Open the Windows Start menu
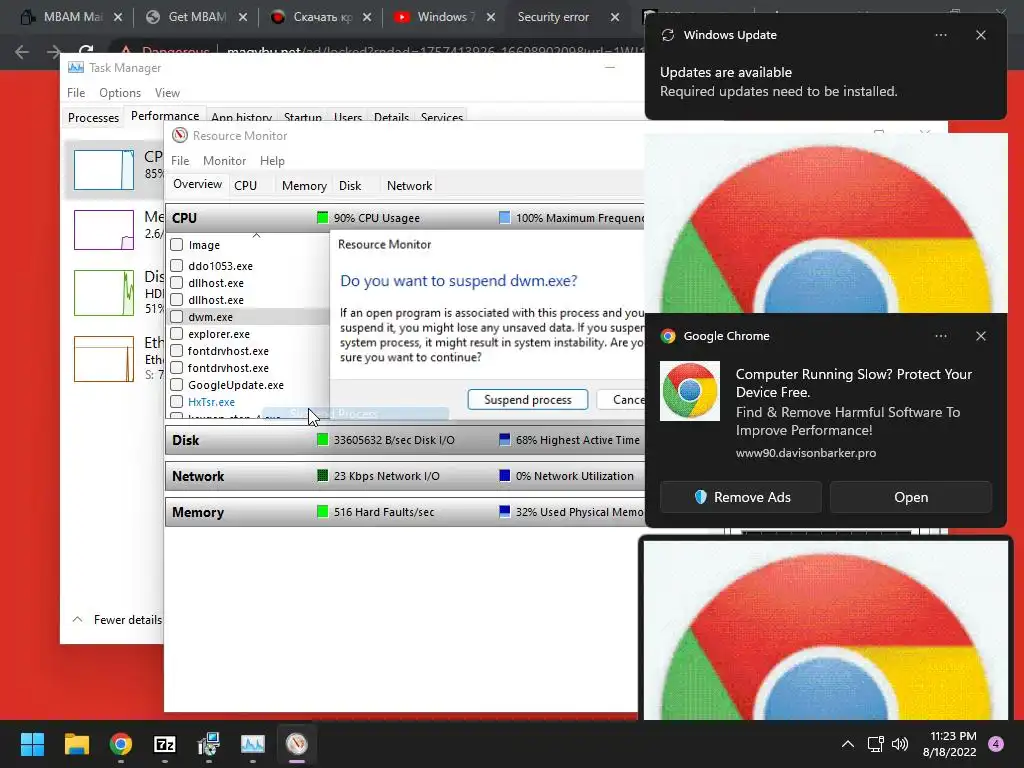The width and height of the screenshot is (1024, 768). pyautogui.click(x=32, y=744)
